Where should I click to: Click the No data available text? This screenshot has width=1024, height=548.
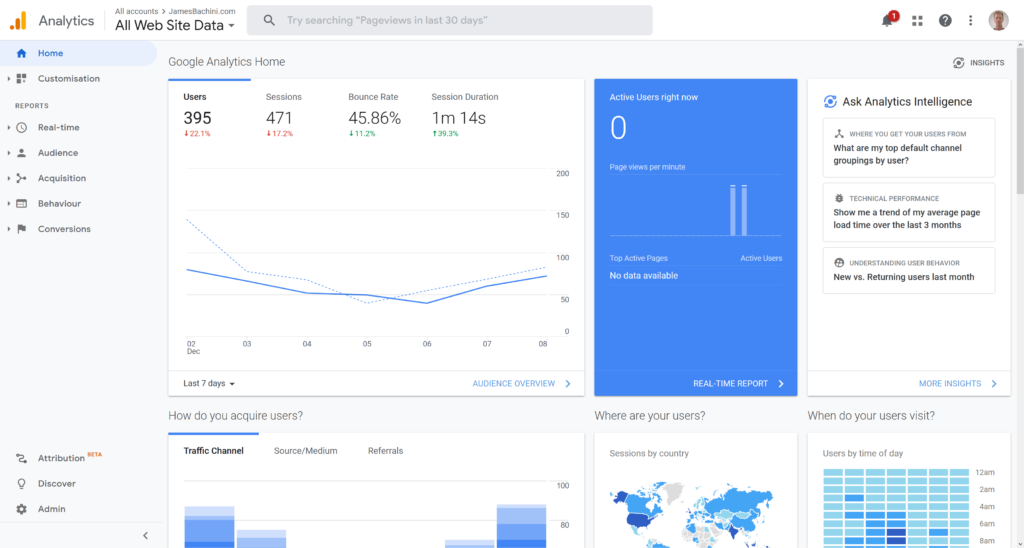[x=643, y=276]
